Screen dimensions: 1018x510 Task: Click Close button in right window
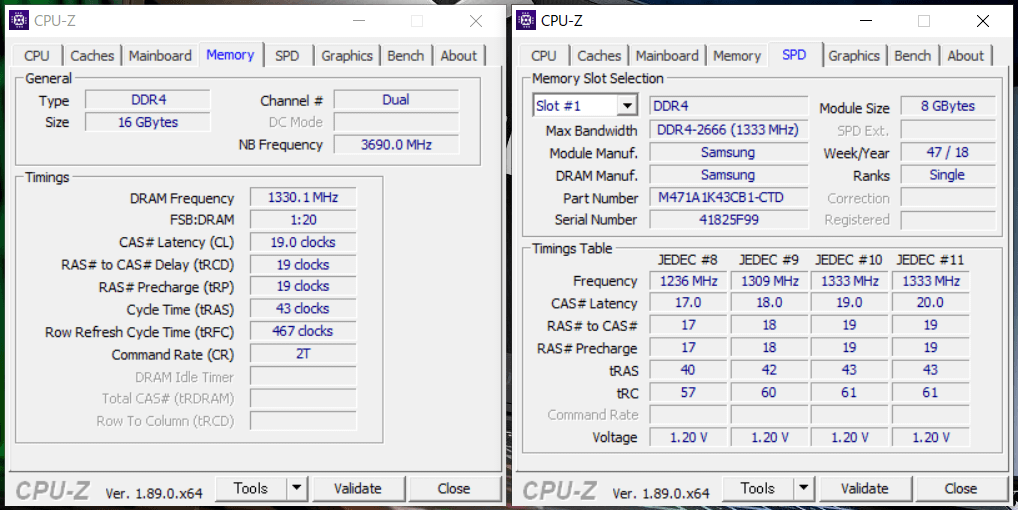click(x=961, y=488)
